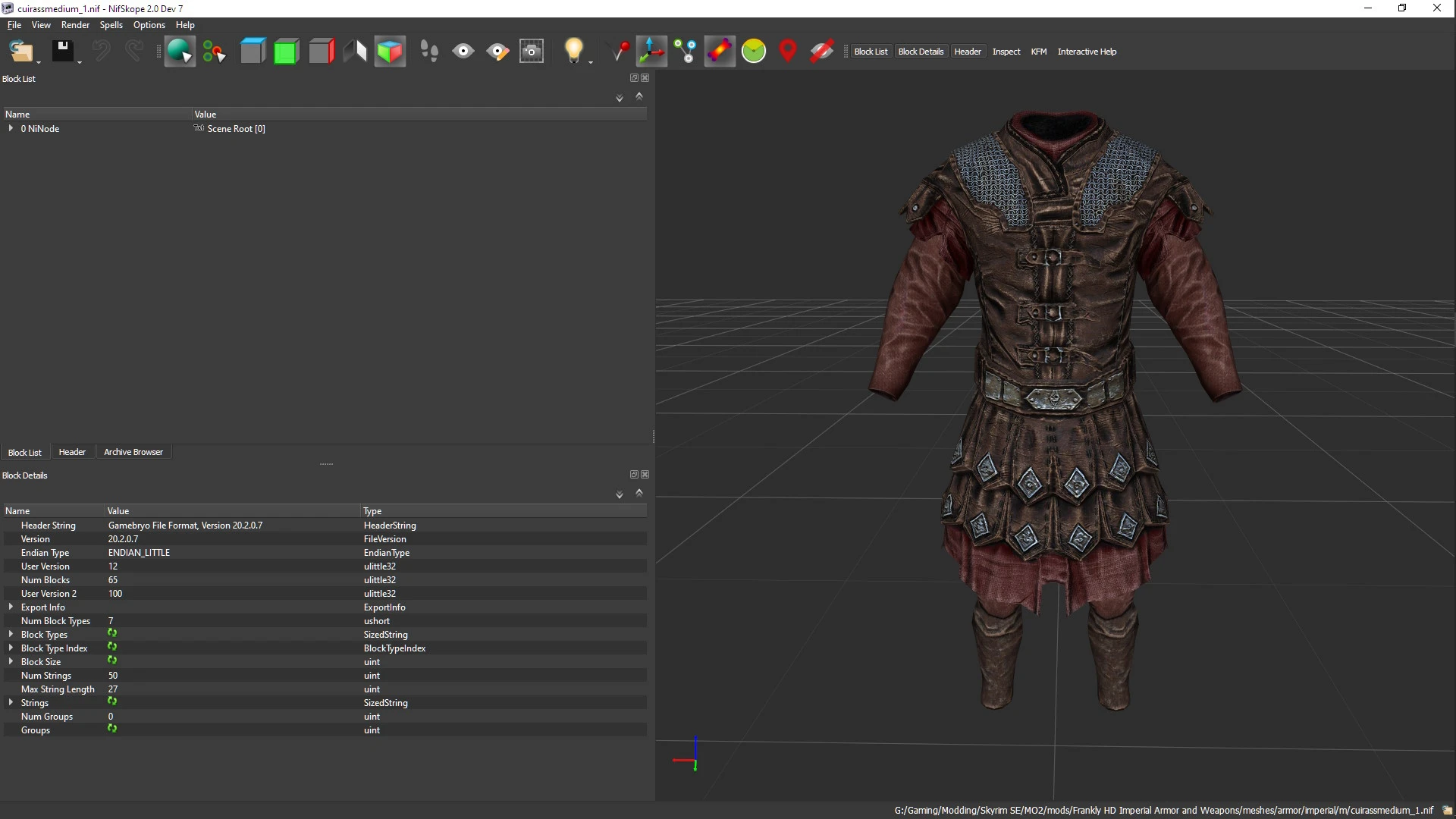Expand the Block Types row
1456x819 pixels.
tap(11, 634)
